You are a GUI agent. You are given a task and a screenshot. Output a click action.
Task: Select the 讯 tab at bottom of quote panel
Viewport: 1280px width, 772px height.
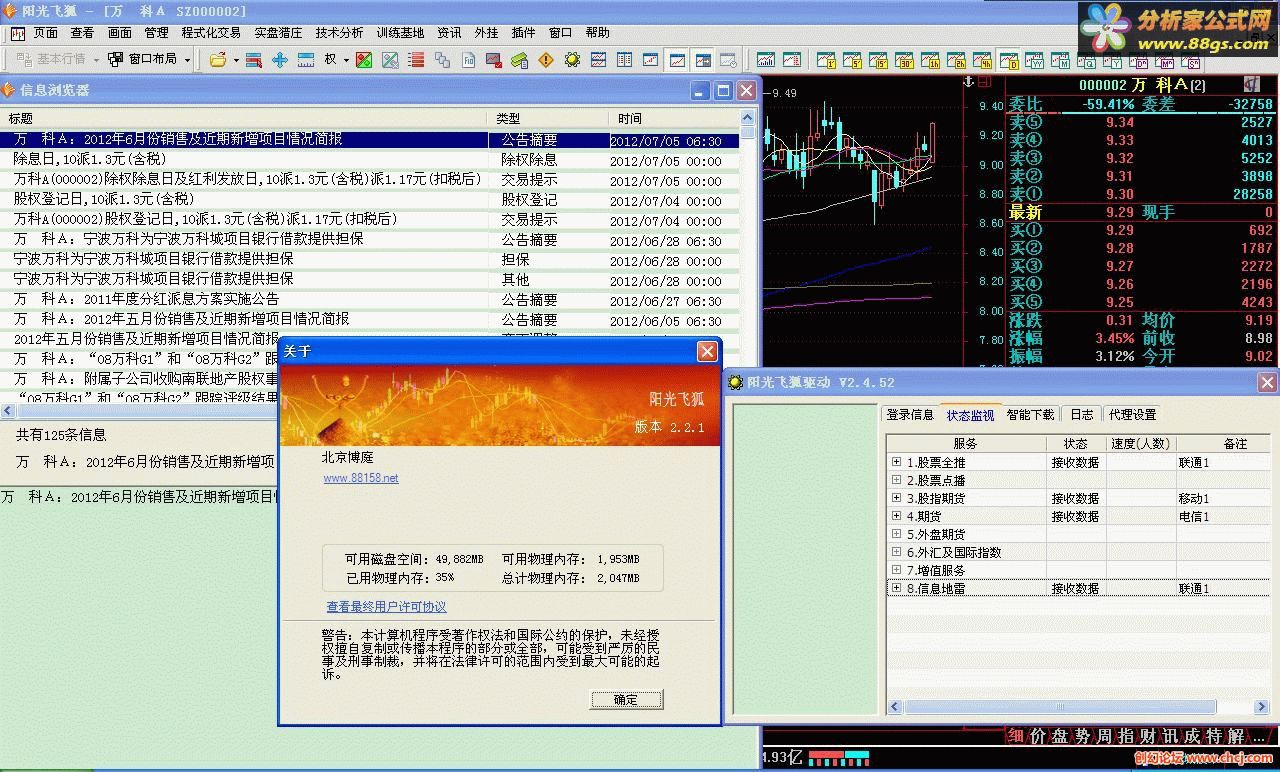point(1169,736)
